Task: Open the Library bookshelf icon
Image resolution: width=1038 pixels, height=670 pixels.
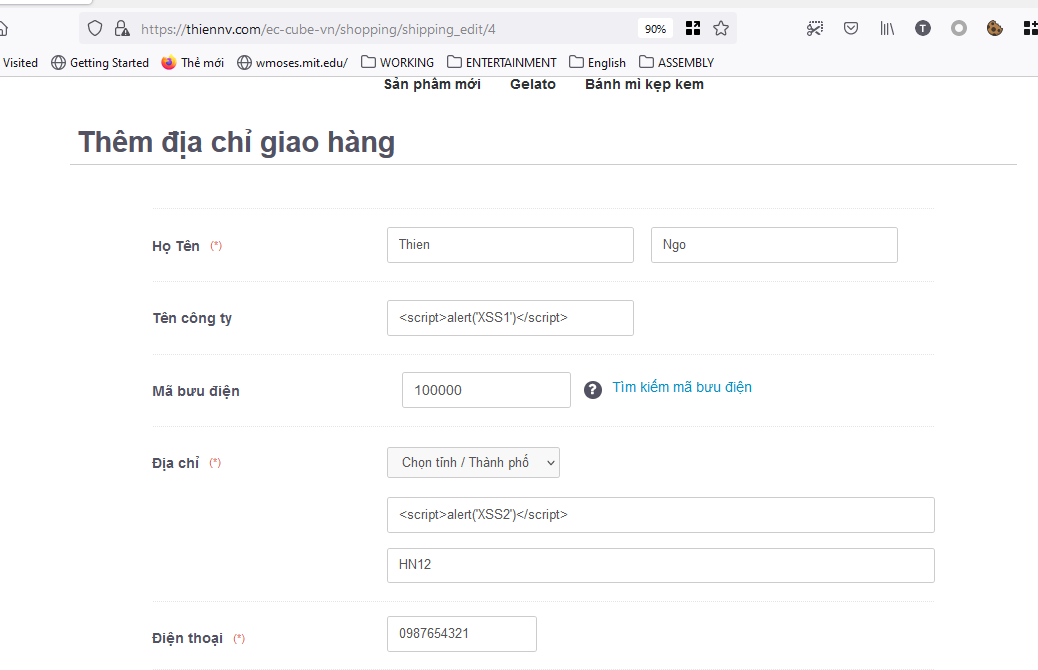Action: click(x=887, y=28)
